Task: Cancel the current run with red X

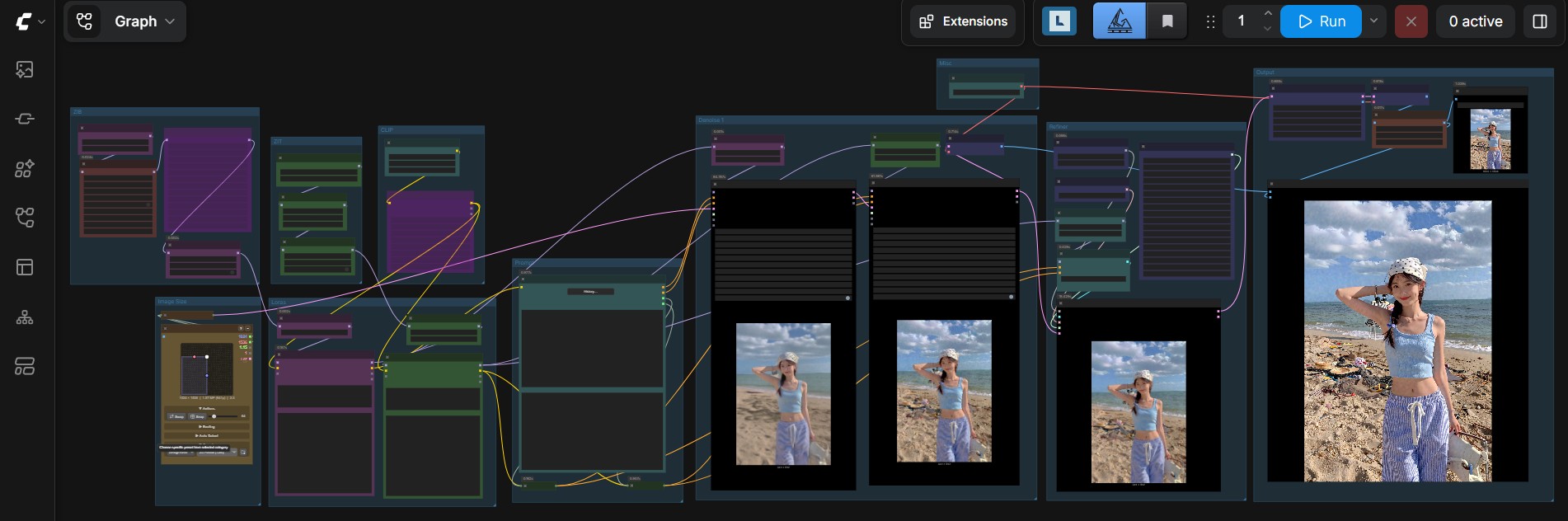Action: 1411,21
